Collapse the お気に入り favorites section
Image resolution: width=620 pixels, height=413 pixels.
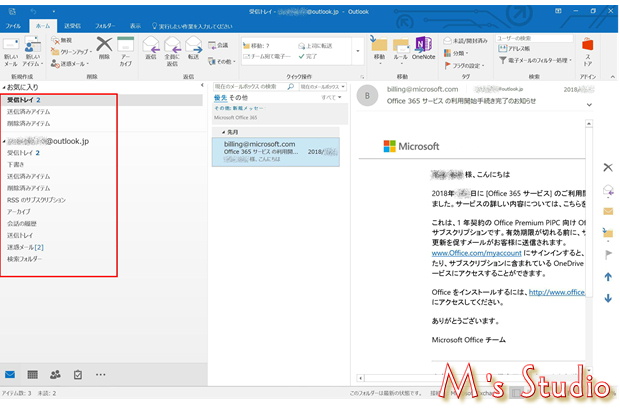point(4,87)
